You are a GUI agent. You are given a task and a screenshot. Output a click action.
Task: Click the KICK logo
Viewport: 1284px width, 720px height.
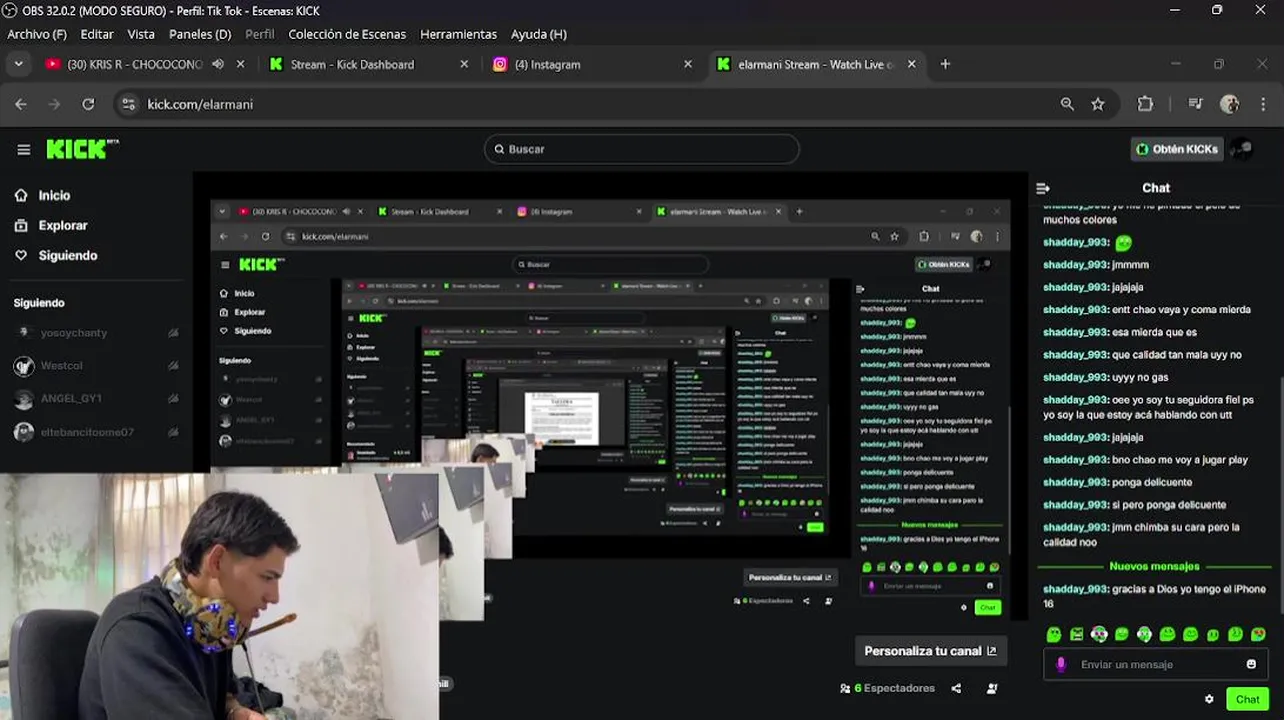click(82, 149)
